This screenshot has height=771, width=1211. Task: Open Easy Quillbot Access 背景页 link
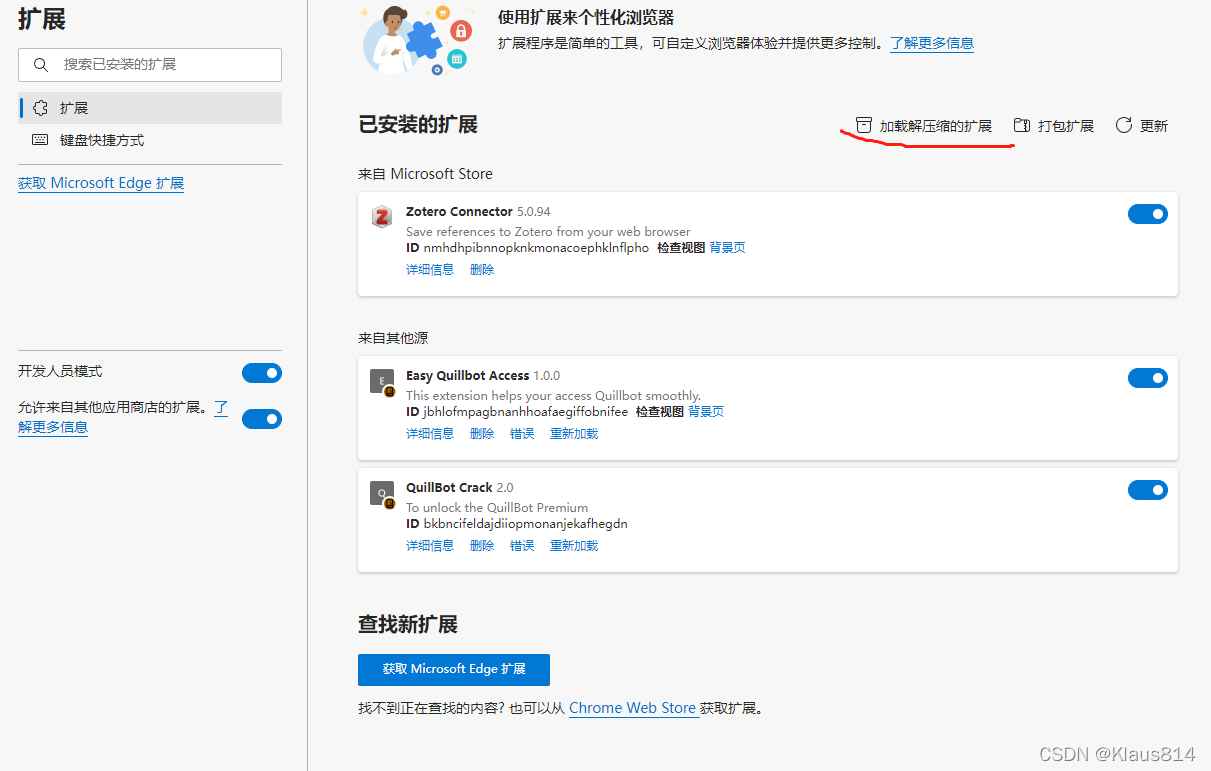coord(706,412)
